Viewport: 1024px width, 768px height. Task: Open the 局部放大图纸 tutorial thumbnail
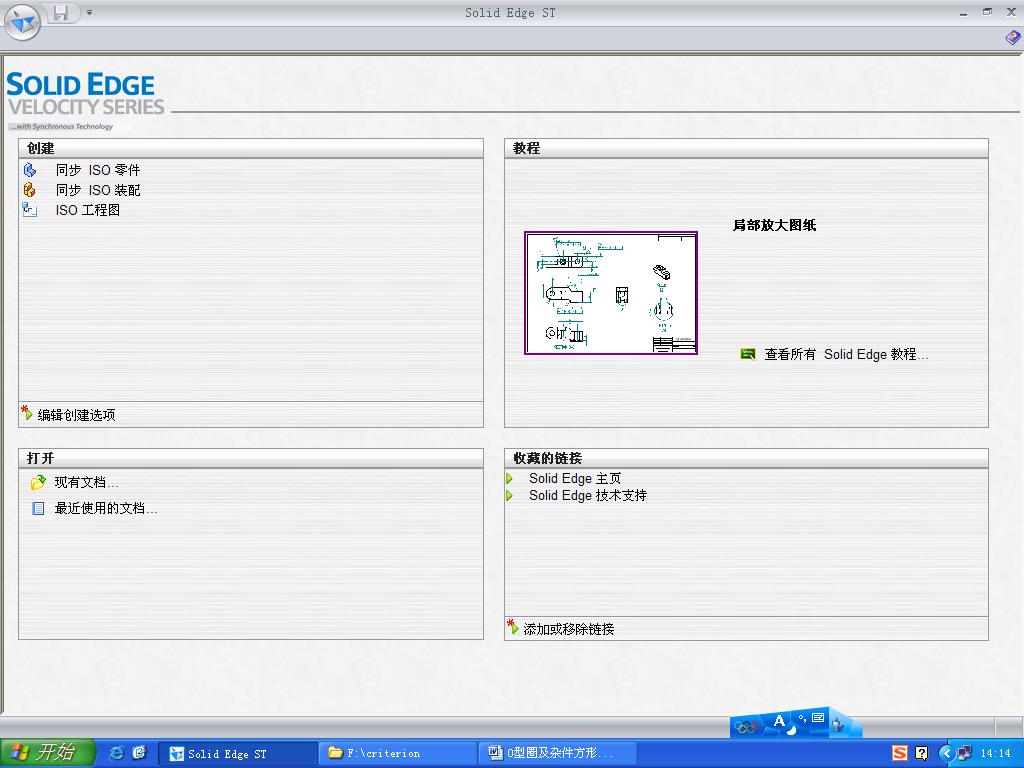pyautogui.click(x=611, y=293)
